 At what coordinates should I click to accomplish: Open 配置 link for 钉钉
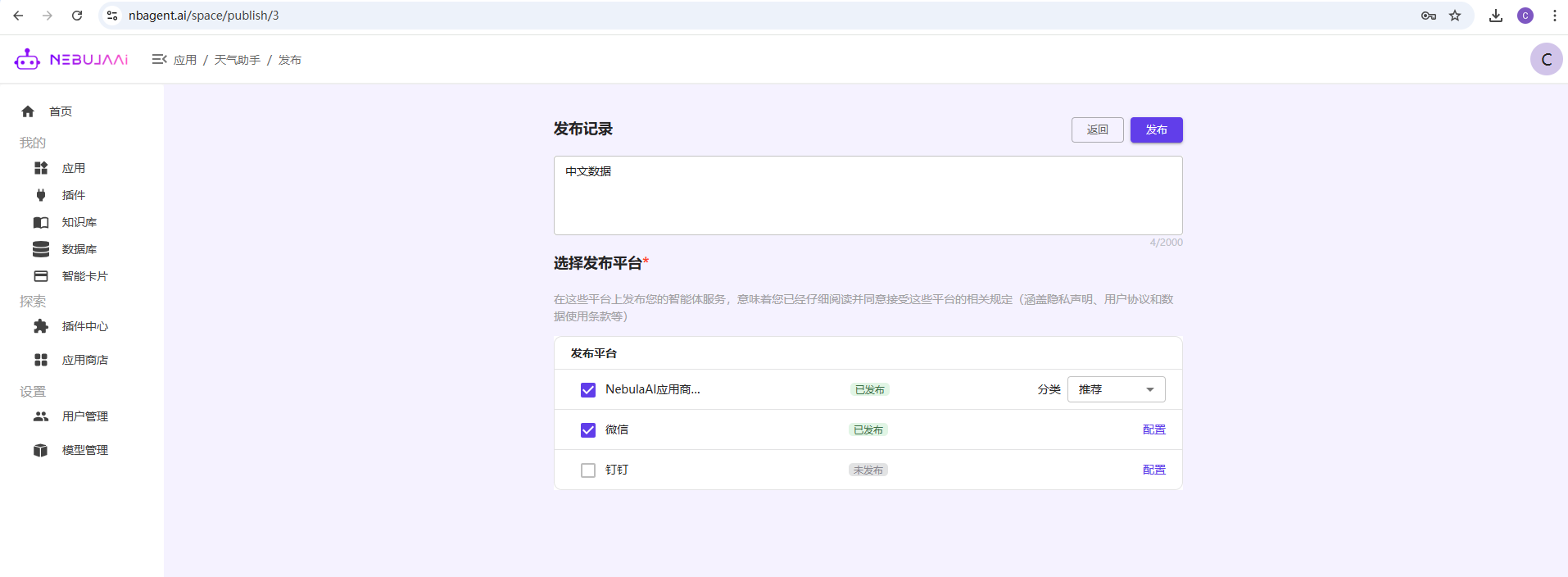pyautogui.click(x=1153, y=470)
